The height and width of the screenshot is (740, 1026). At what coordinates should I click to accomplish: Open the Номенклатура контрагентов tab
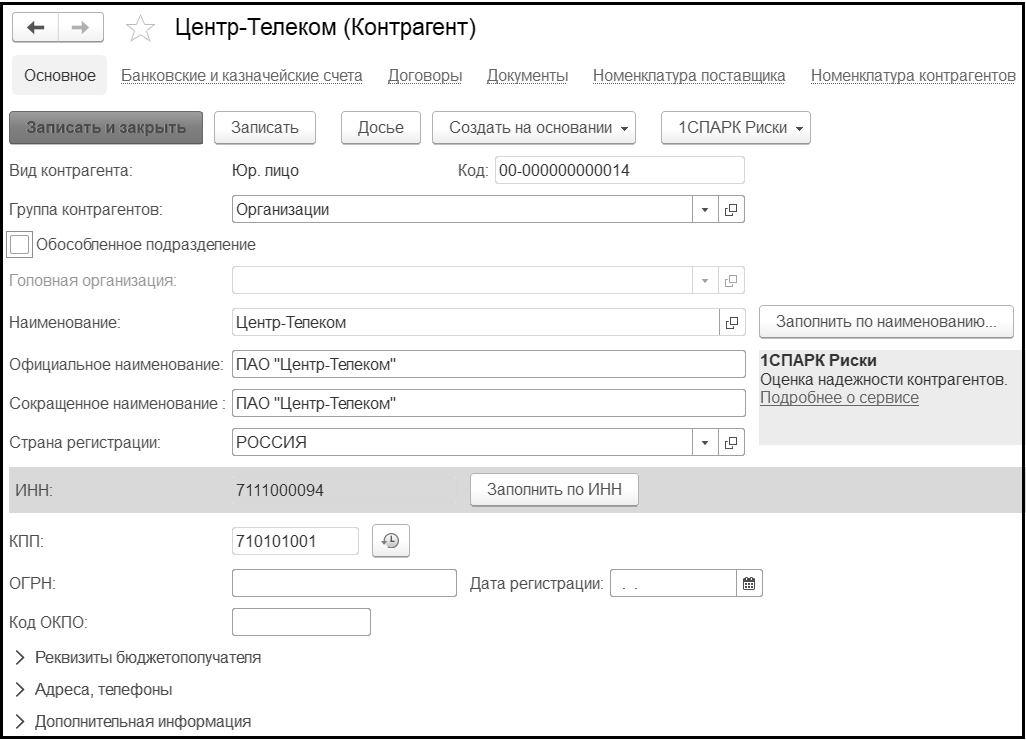pyautogui.click(x=913, y=76)
